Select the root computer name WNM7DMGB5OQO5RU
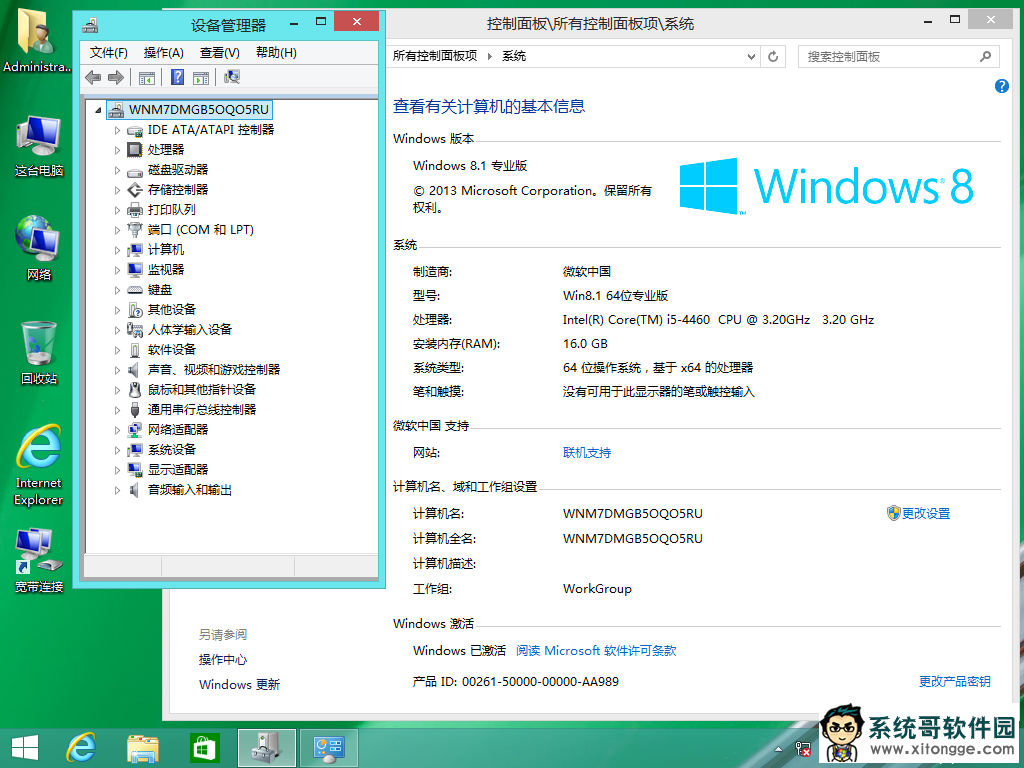1024x768 pixels. click(x=199, y=110)
